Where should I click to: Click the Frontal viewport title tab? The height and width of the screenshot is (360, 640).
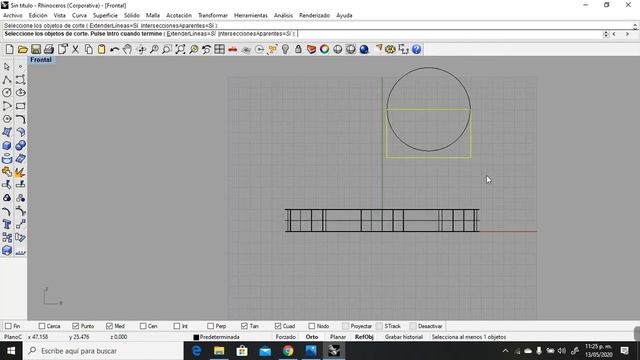pos(41,60)
